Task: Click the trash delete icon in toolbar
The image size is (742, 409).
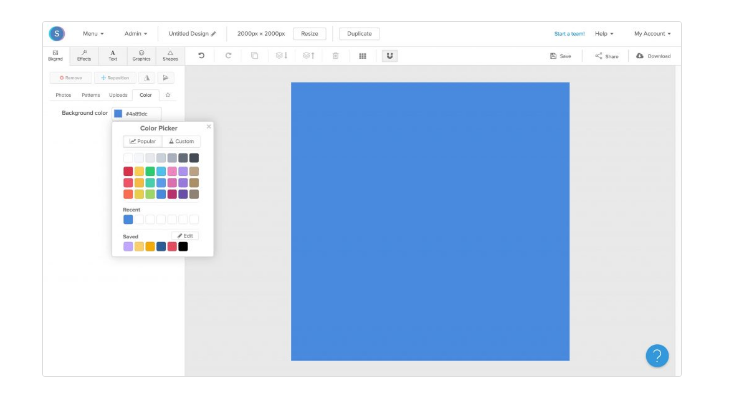Action: click(x=335, y=56)
